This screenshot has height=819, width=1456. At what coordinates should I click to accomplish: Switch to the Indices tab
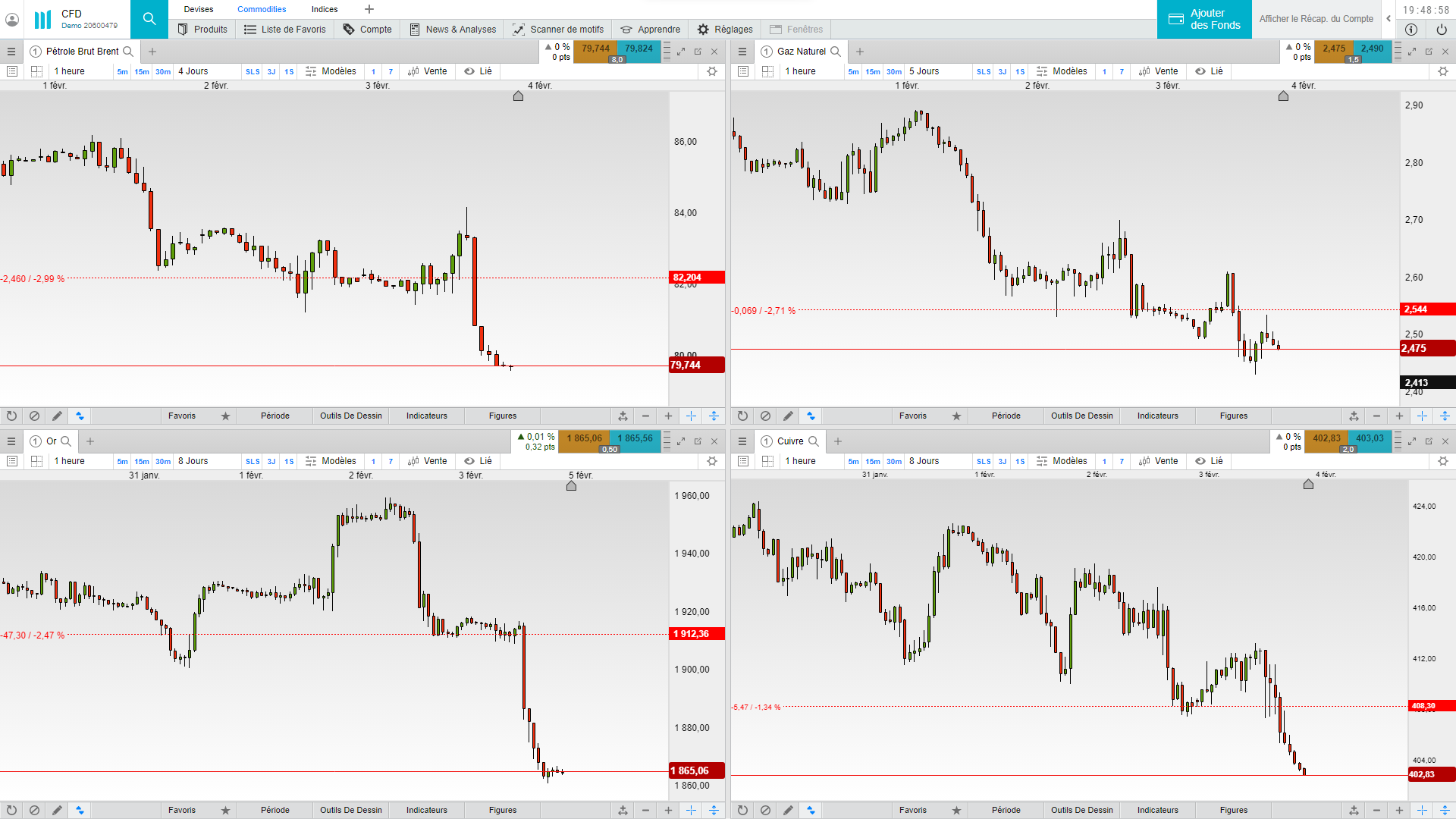click(325, 9)
